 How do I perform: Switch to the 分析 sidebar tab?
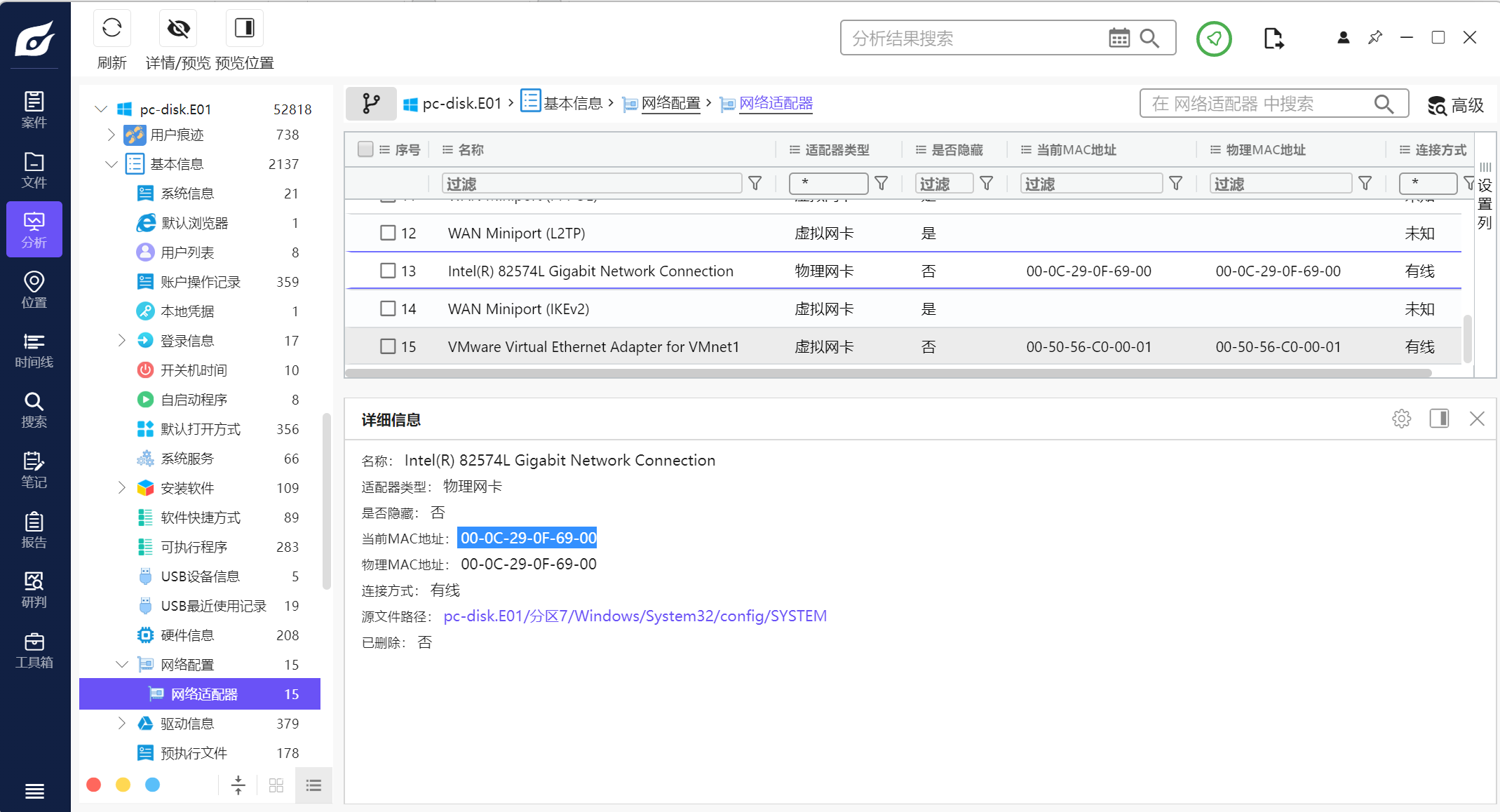coord(34,230)
